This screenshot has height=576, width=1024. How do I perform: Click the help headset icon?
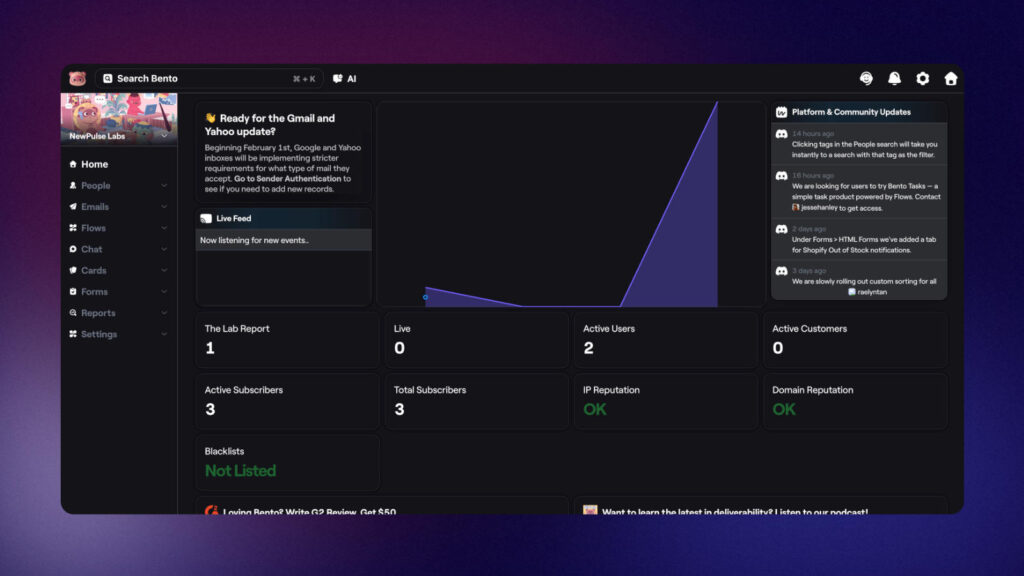pos(867,78)
